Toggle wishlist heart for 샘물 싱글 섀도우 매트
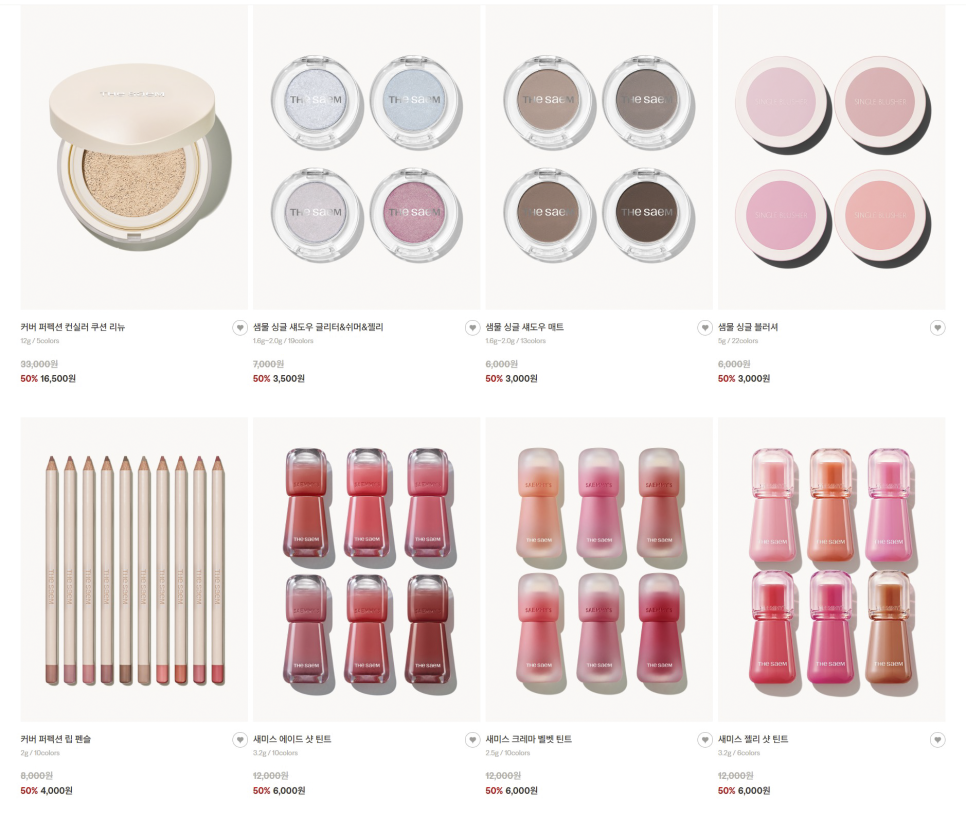 coord(705,328)
